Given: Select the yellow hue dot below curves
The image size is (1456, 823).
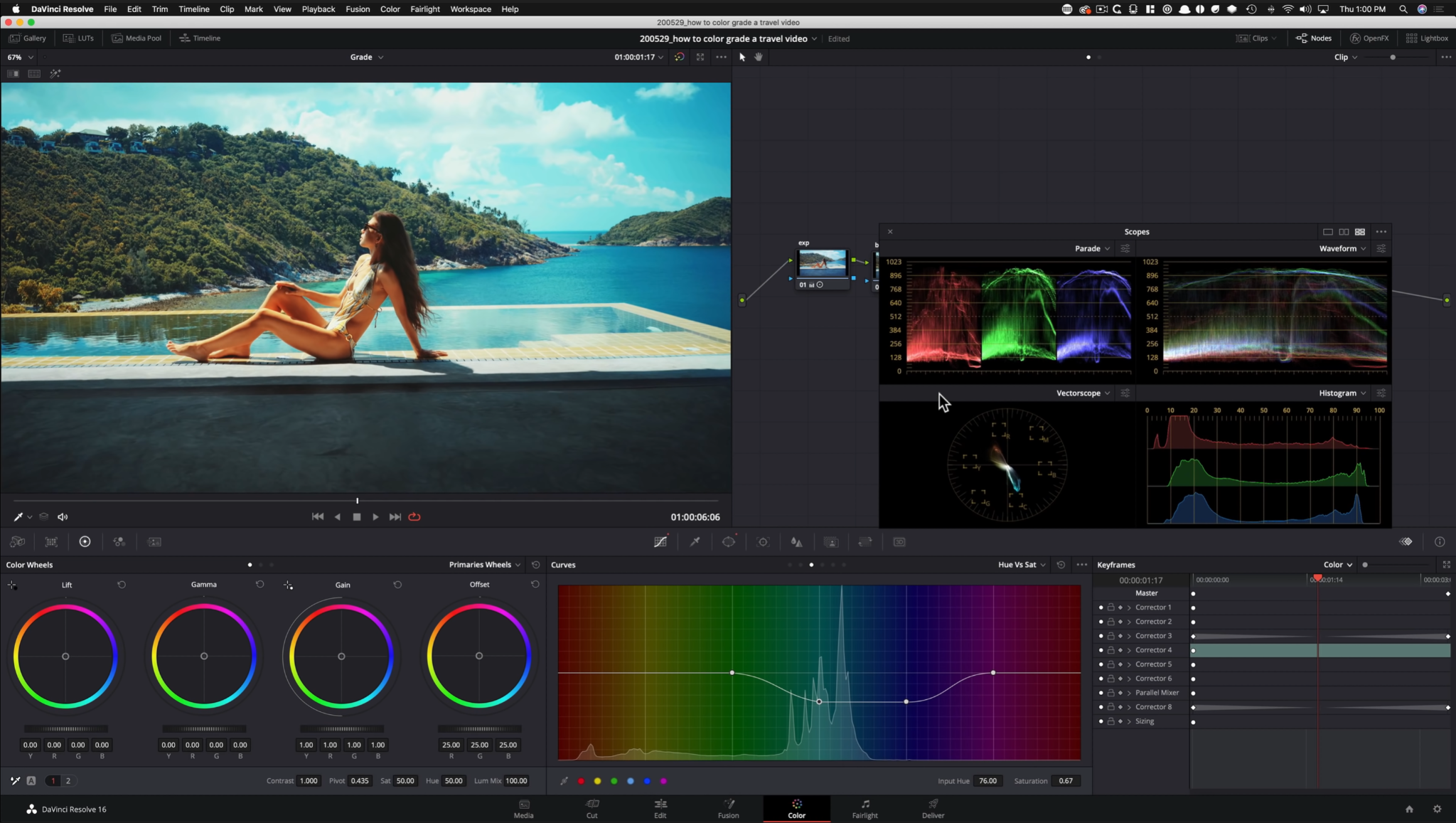Looking at the screenshot, I should point(597,781).
